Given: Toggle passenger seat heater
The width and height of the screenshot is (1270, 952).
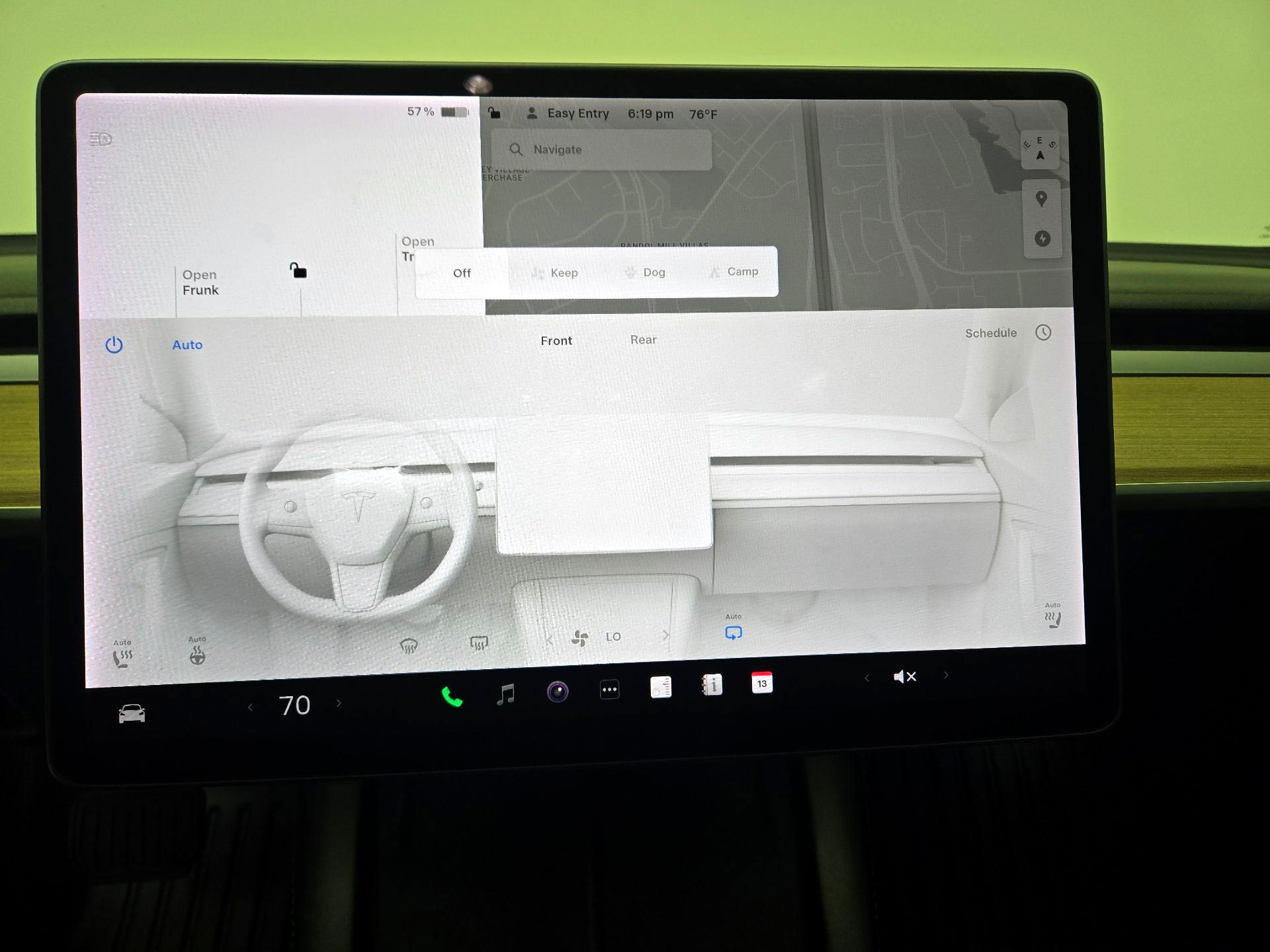Looking at the screenshot, I should click(1052, 615).
